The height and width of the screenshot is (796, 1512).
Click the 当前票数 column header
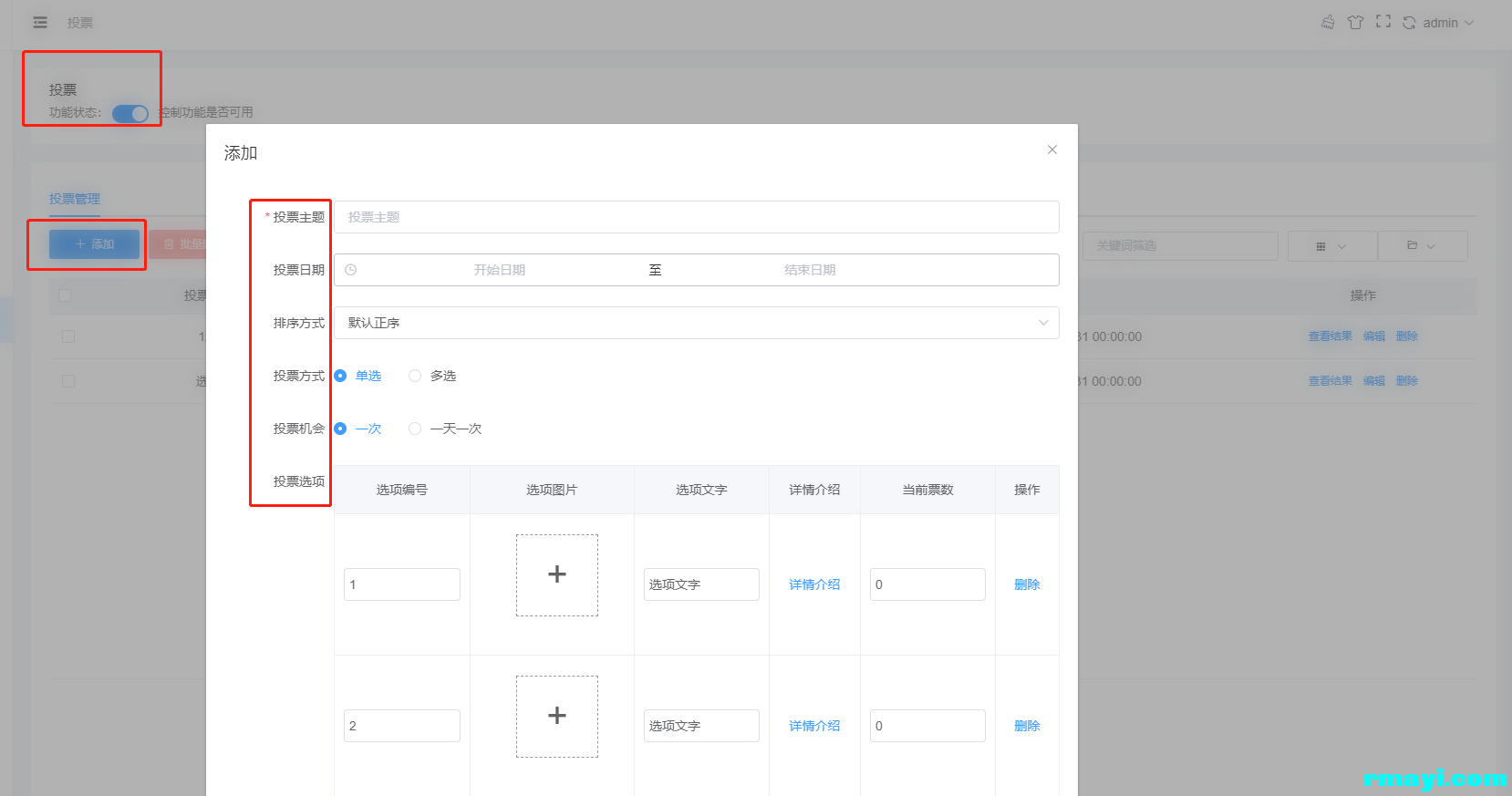click(x=927, y=490)
